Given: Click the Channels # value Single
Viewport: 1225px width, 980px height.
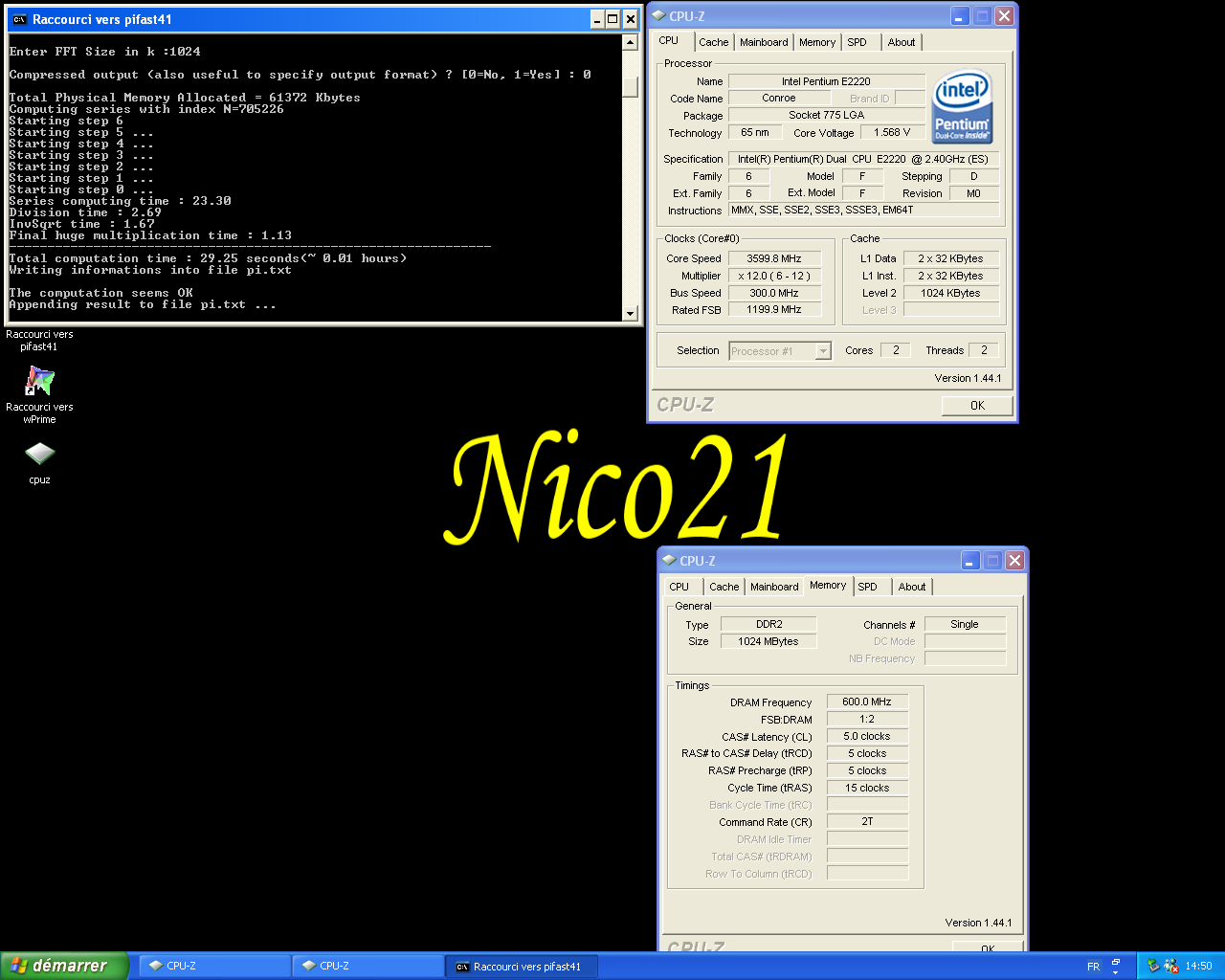Looking at the screenshot, I should (x=965, y=624).
